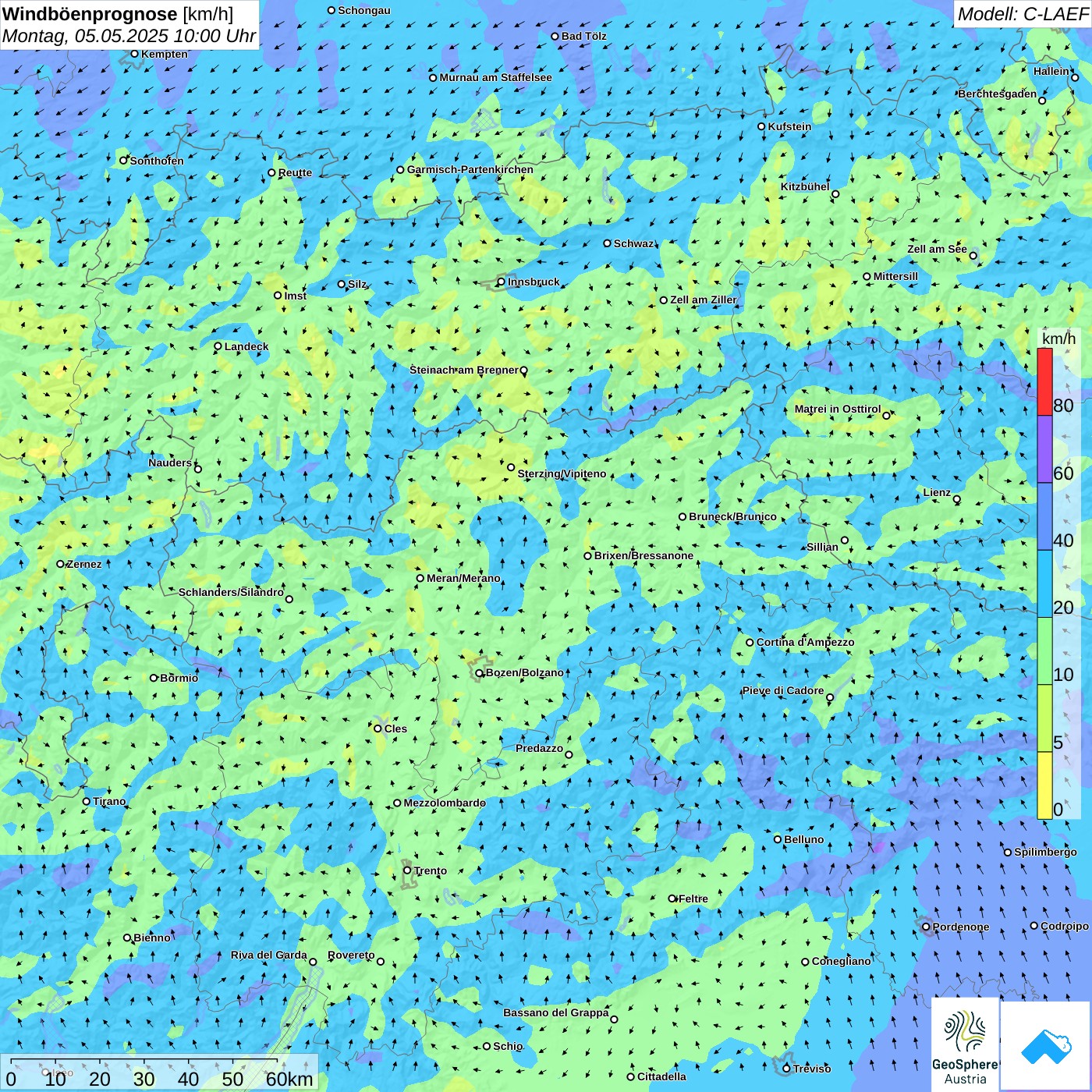Select the Brixen/Bressanone label
The width and height of the screenshot is (1092, 1092).
(643, 555)
